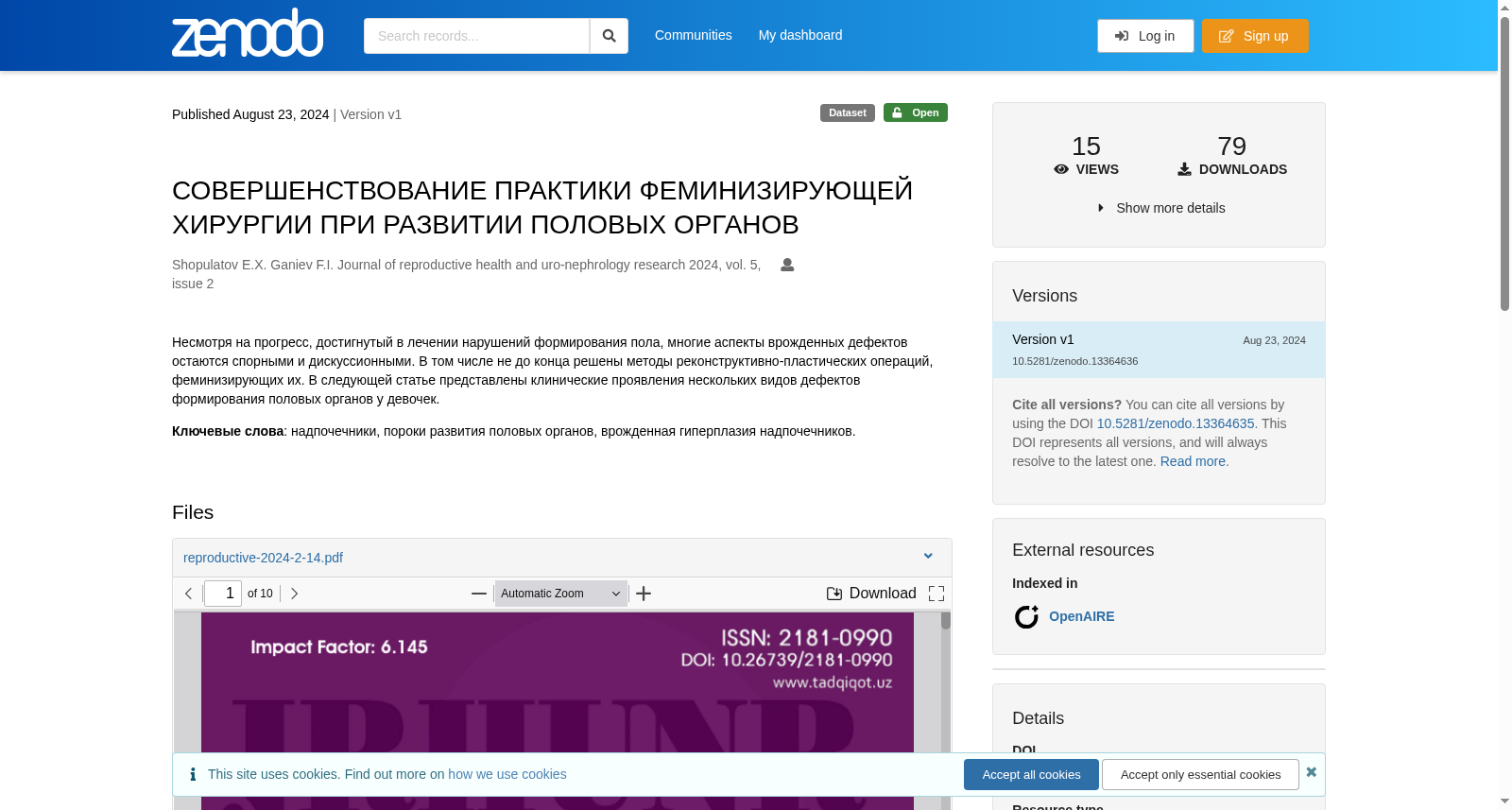The width and height of the screenshot is (1512, 810).
Task: Go to previous PDF page
Action: [x=189, y=594]
